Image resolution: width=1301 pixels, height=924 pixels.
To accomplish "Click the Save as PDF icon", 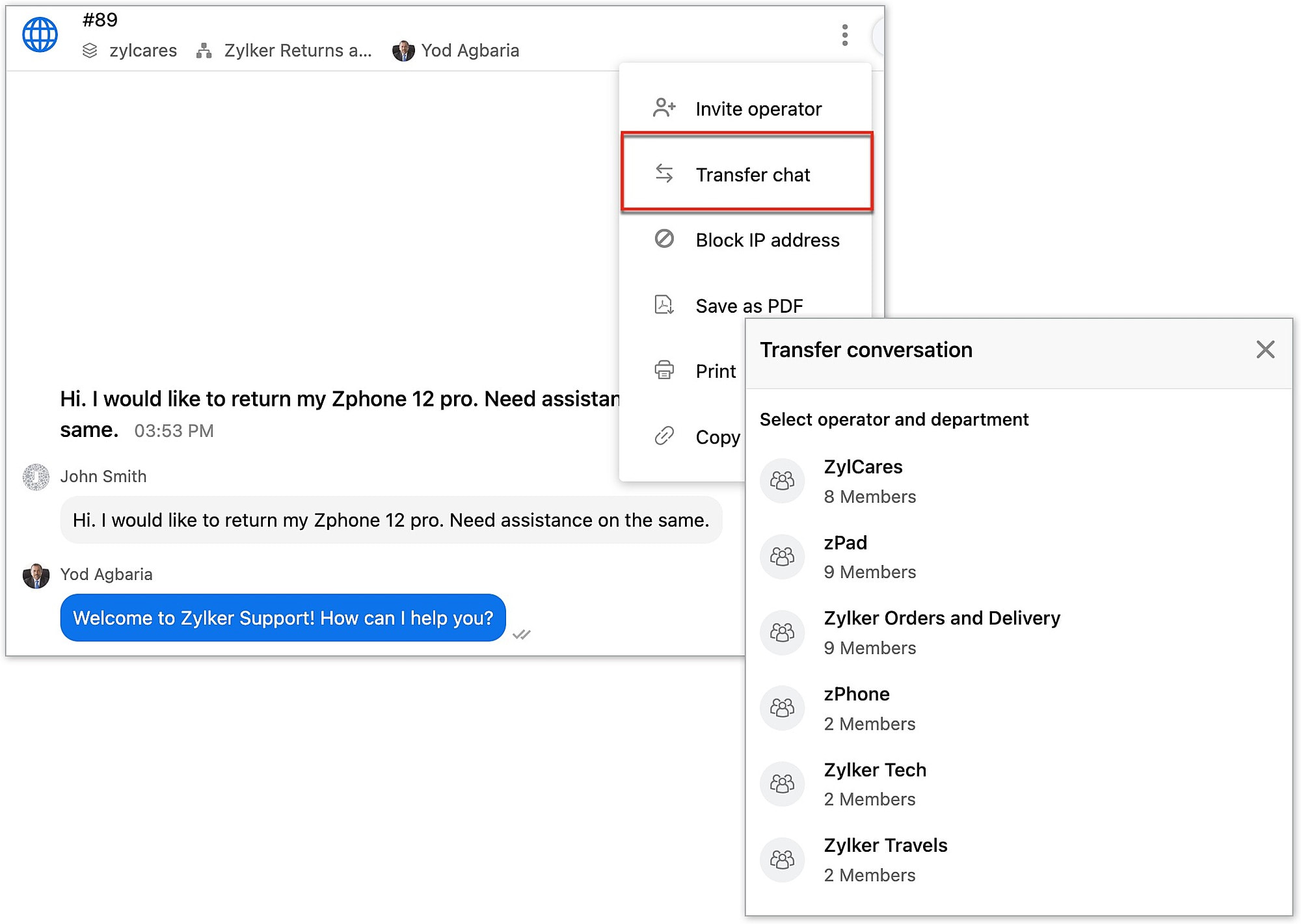I will pos(664,305).
